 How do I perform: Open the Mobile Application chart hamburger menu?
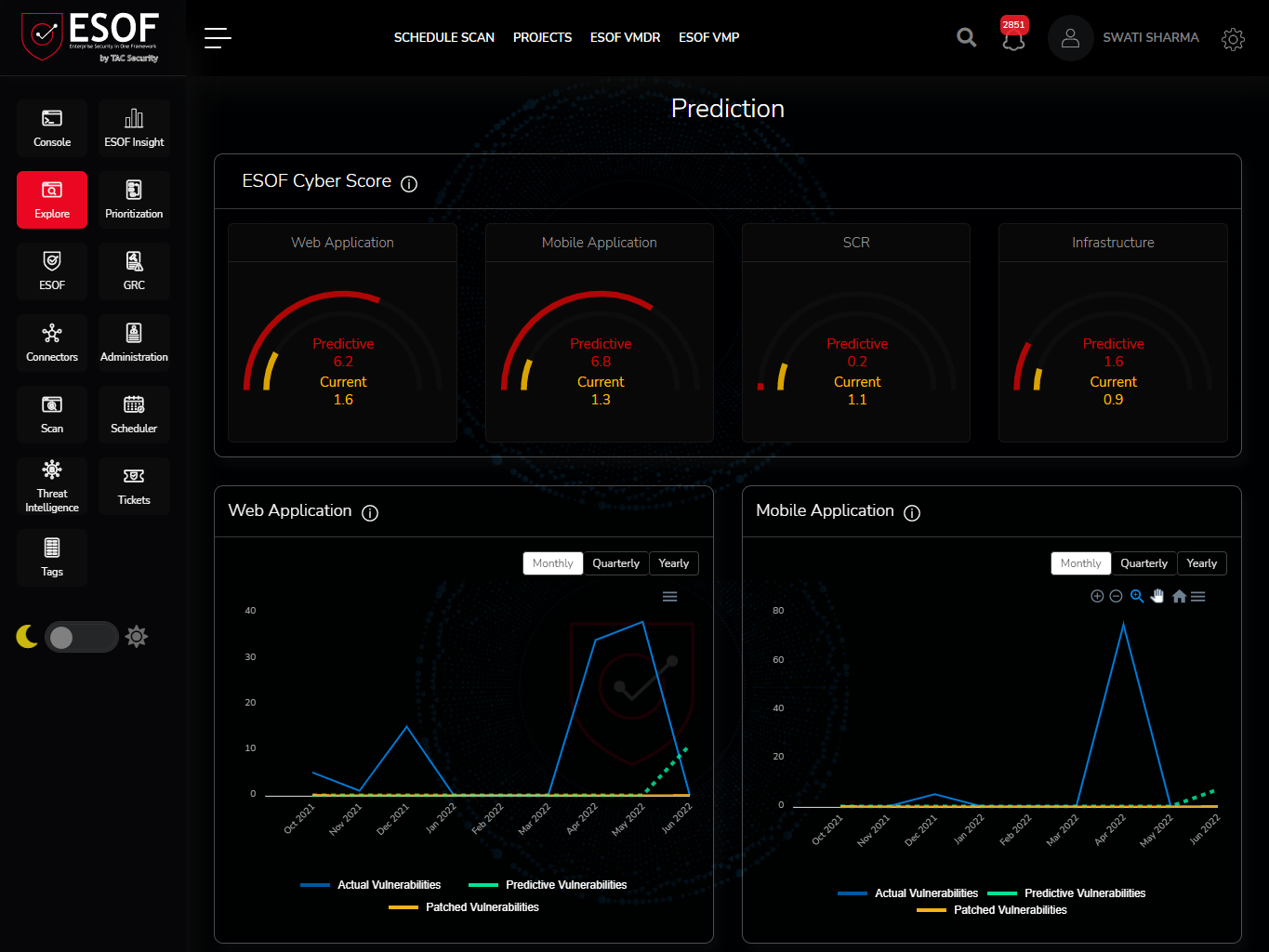click(x=1198, y=596)
